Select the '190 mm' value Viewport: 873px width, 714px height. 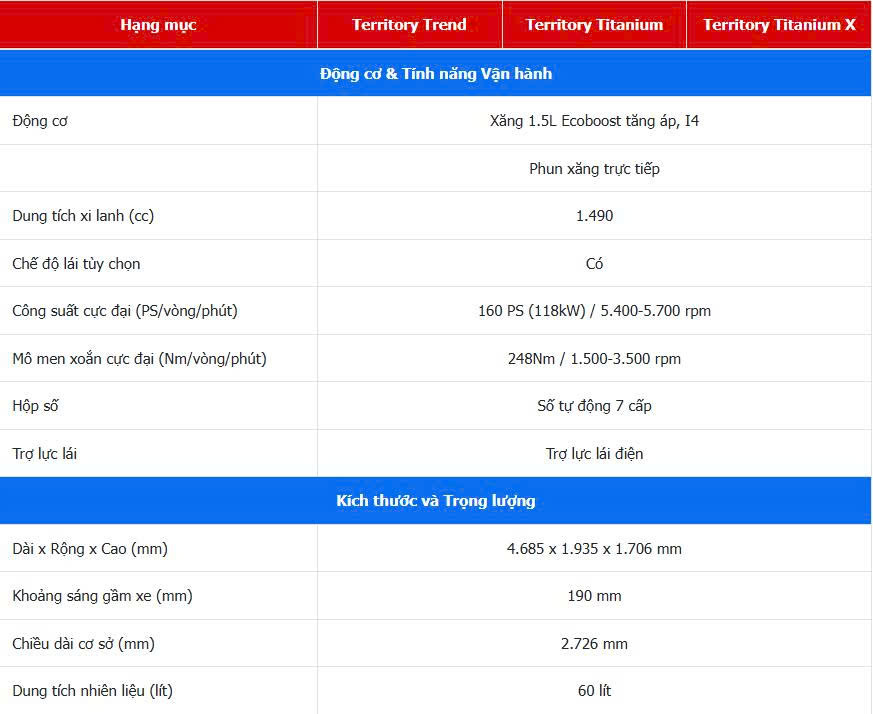pos(594,596)
